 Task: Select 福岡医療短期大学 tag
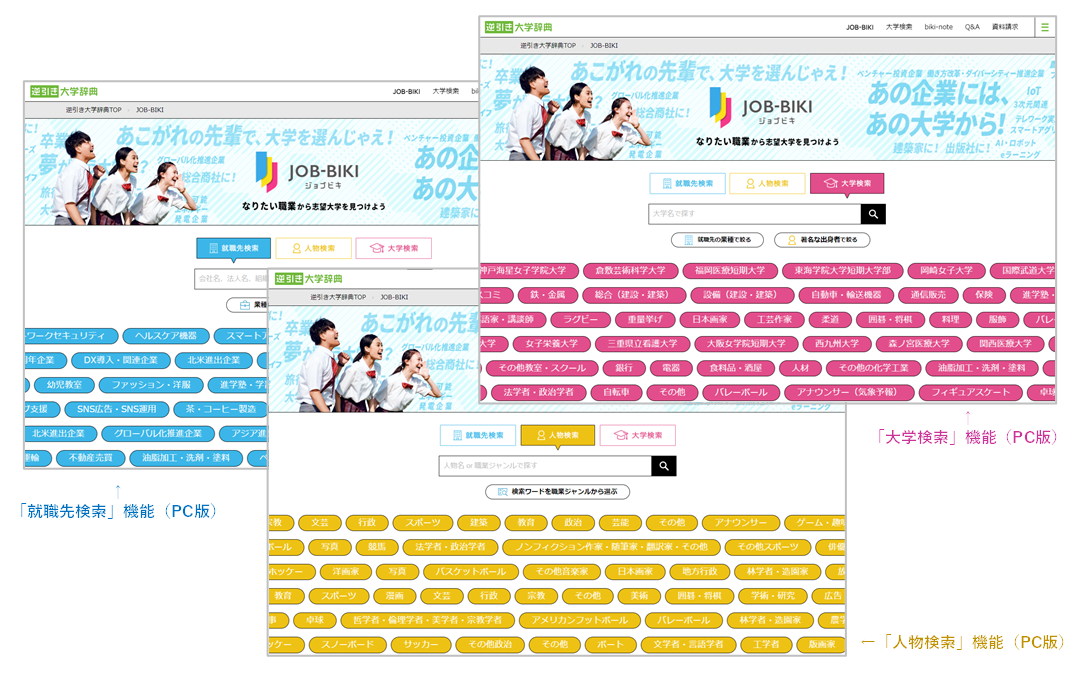point(730,271)
